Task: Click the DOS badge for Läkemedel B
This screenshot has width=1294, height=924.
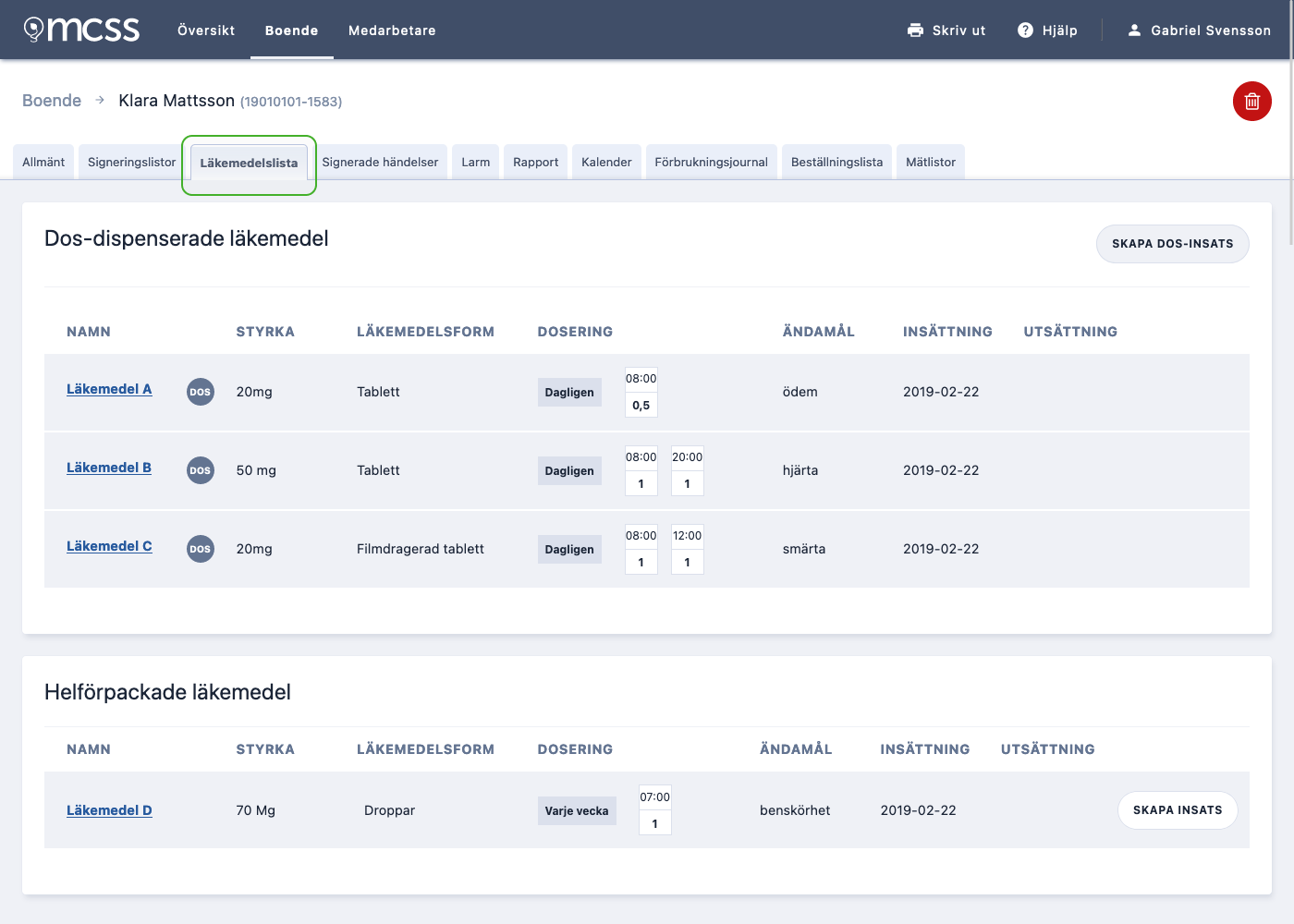Action: coord(200,470)
